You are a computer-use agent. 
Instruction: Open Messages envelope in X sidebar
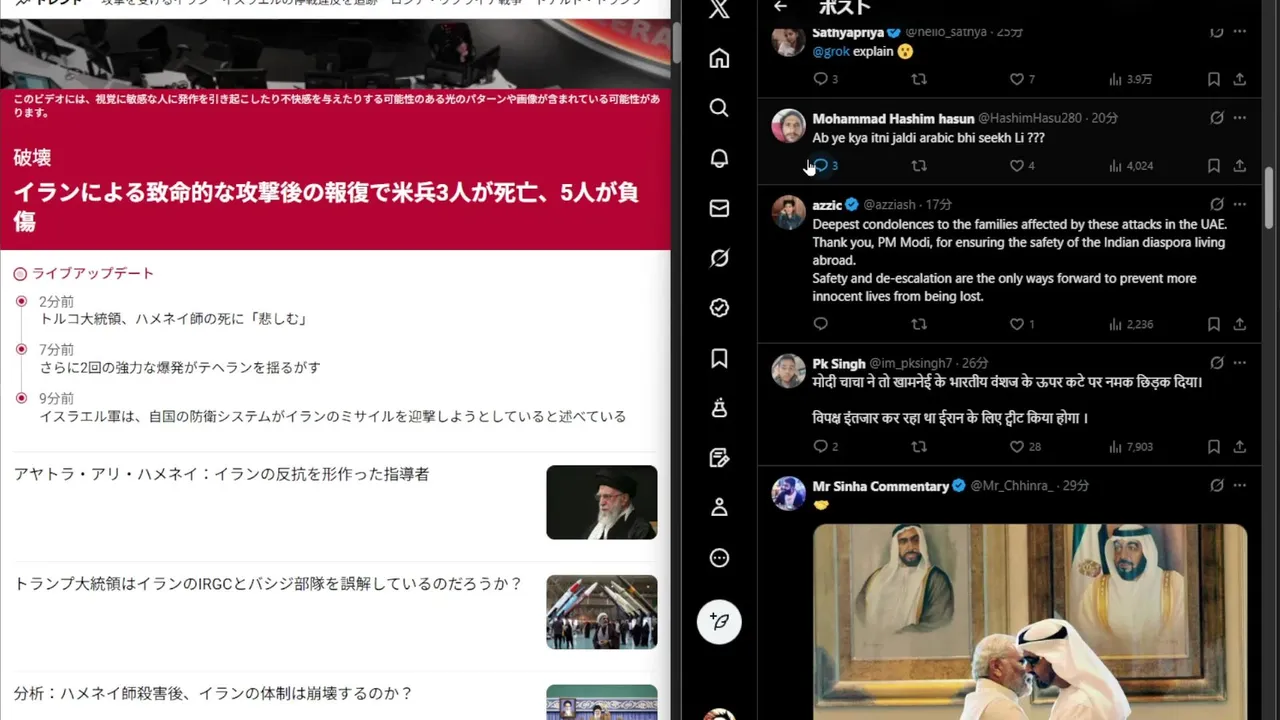click(x=719, y=208)
